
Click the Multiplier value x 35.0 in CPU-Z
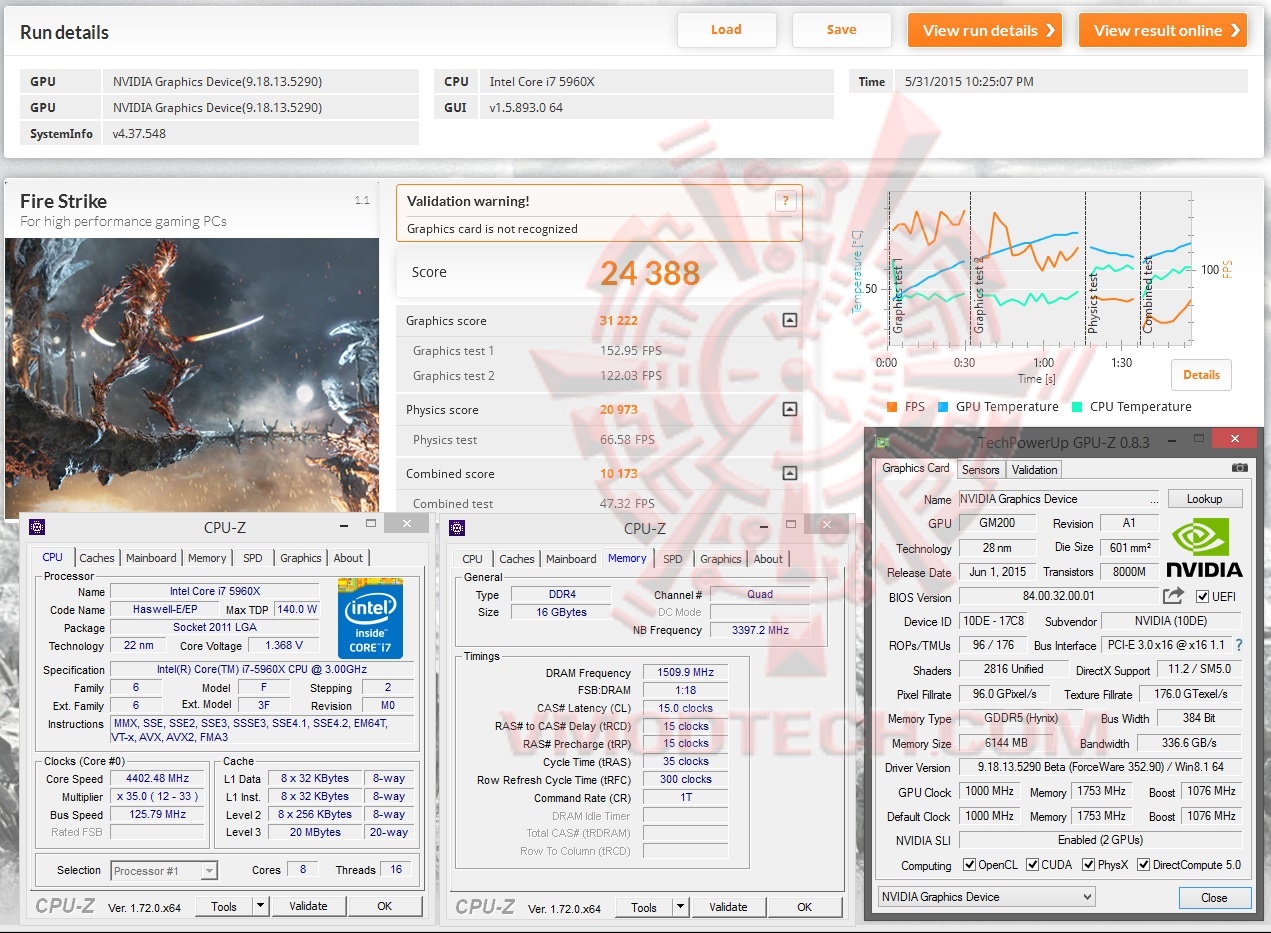(159, 797)
